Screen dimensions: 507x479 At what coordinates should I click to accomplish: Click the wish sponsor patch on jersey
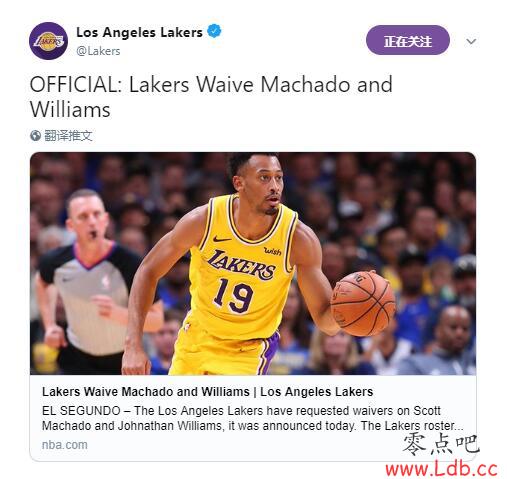tap(273, 251)
